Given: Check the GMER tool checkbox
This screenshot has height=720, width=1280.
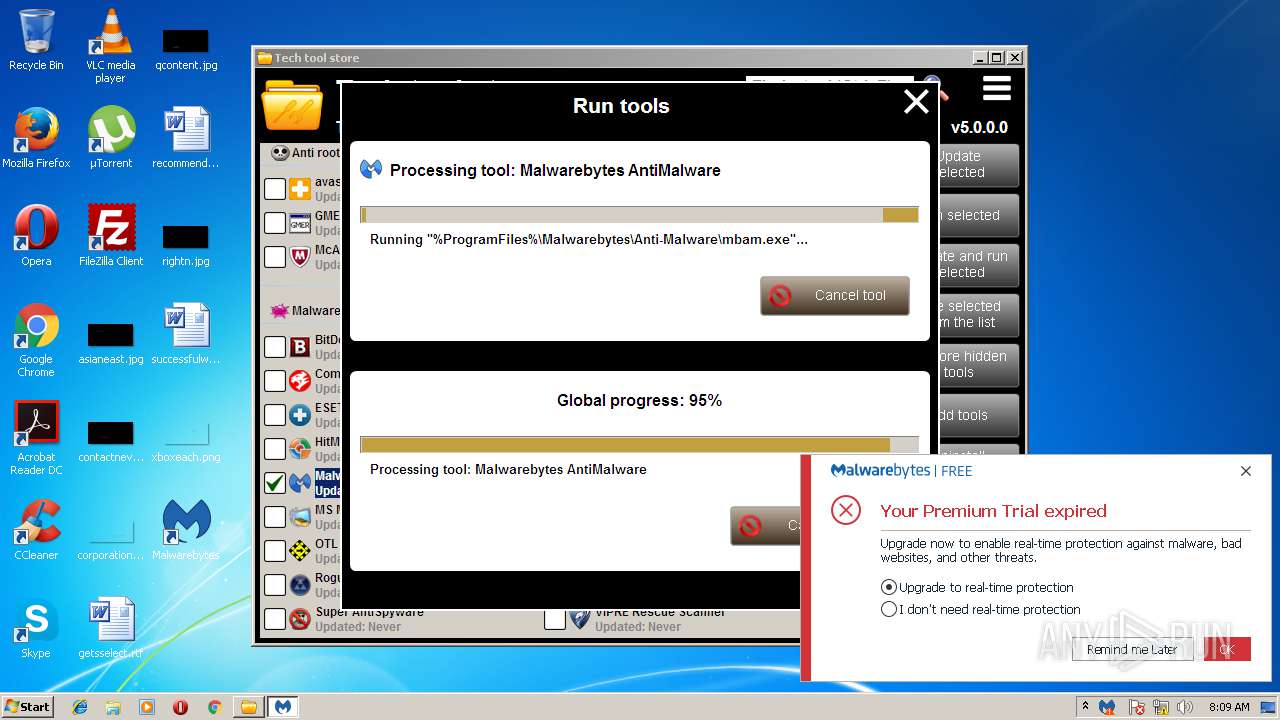Looking at the screenshot, I should tap(275, 222).
